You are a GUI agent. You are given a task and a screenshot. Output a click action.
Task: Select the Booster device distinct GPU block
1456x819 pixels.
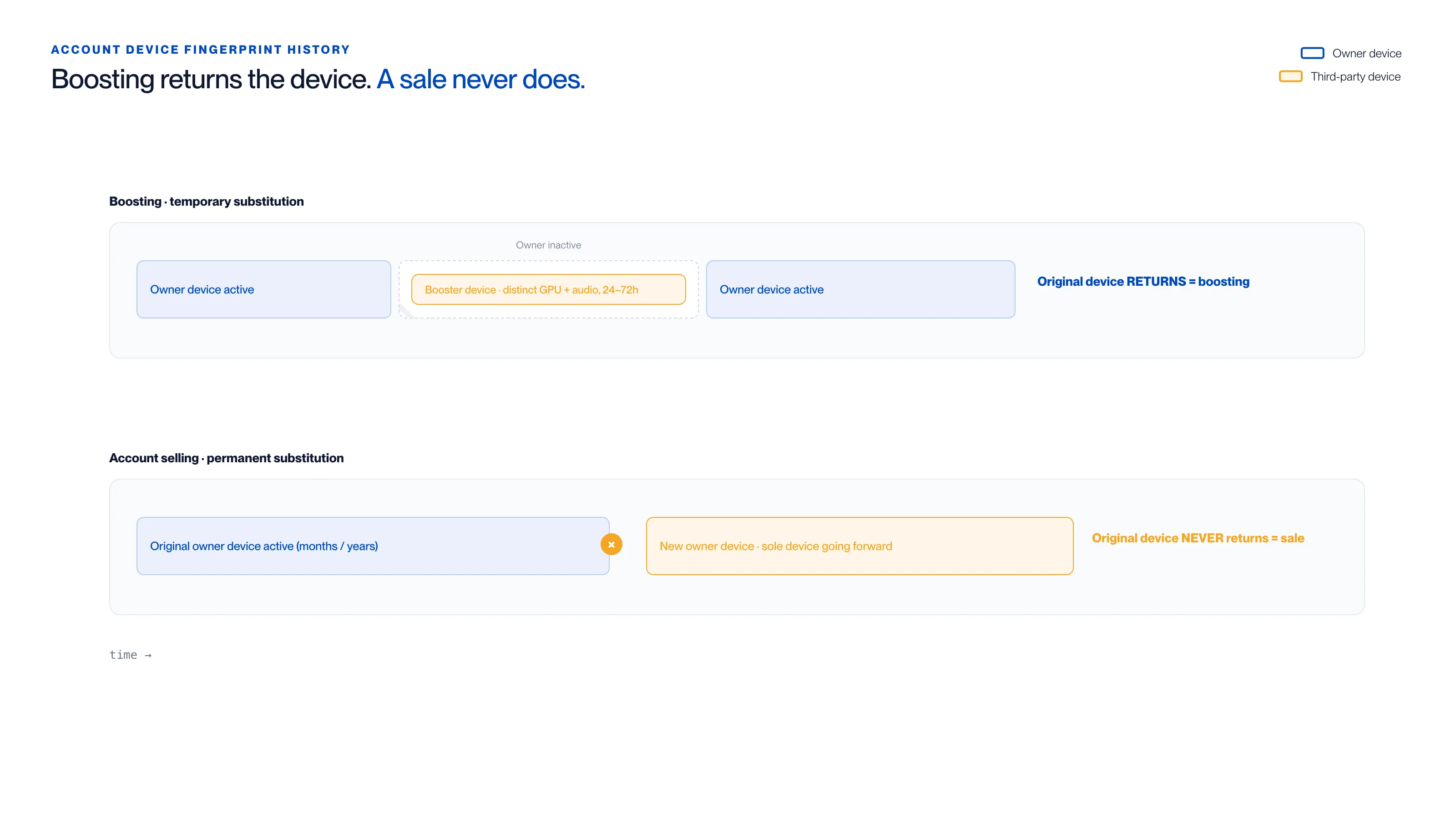[548, 289]
